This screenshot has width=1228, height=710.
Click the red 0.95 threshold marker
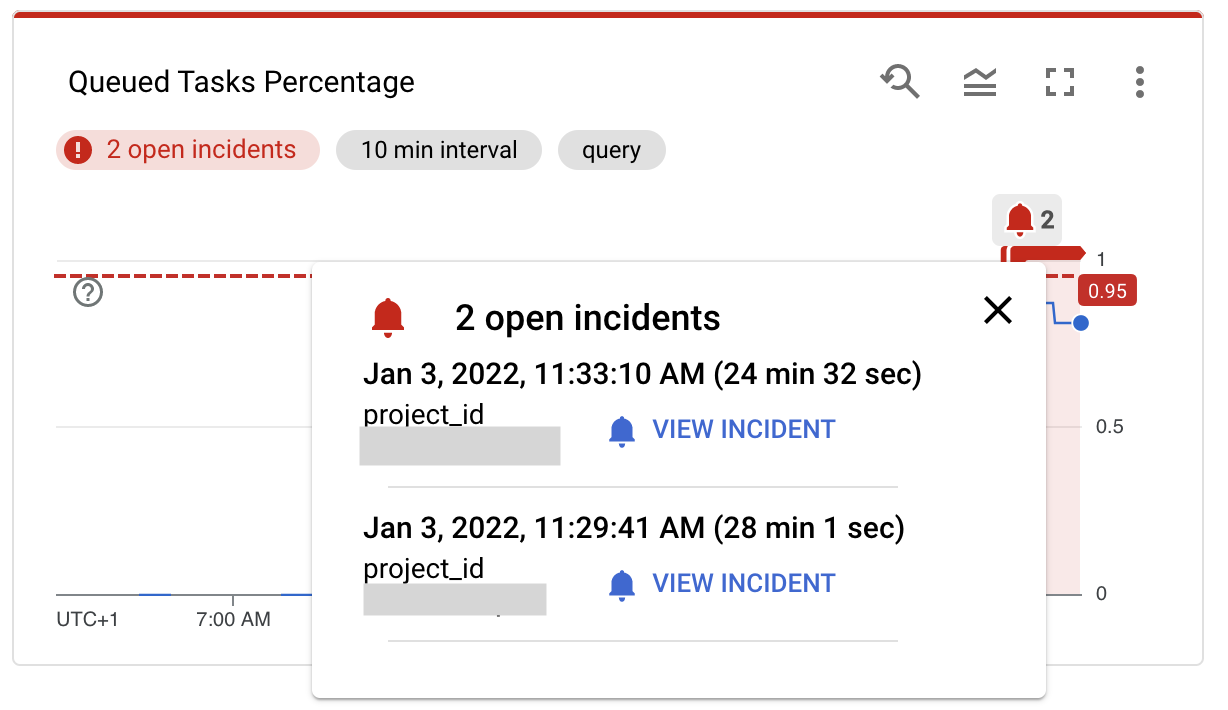pos(1106,291)
